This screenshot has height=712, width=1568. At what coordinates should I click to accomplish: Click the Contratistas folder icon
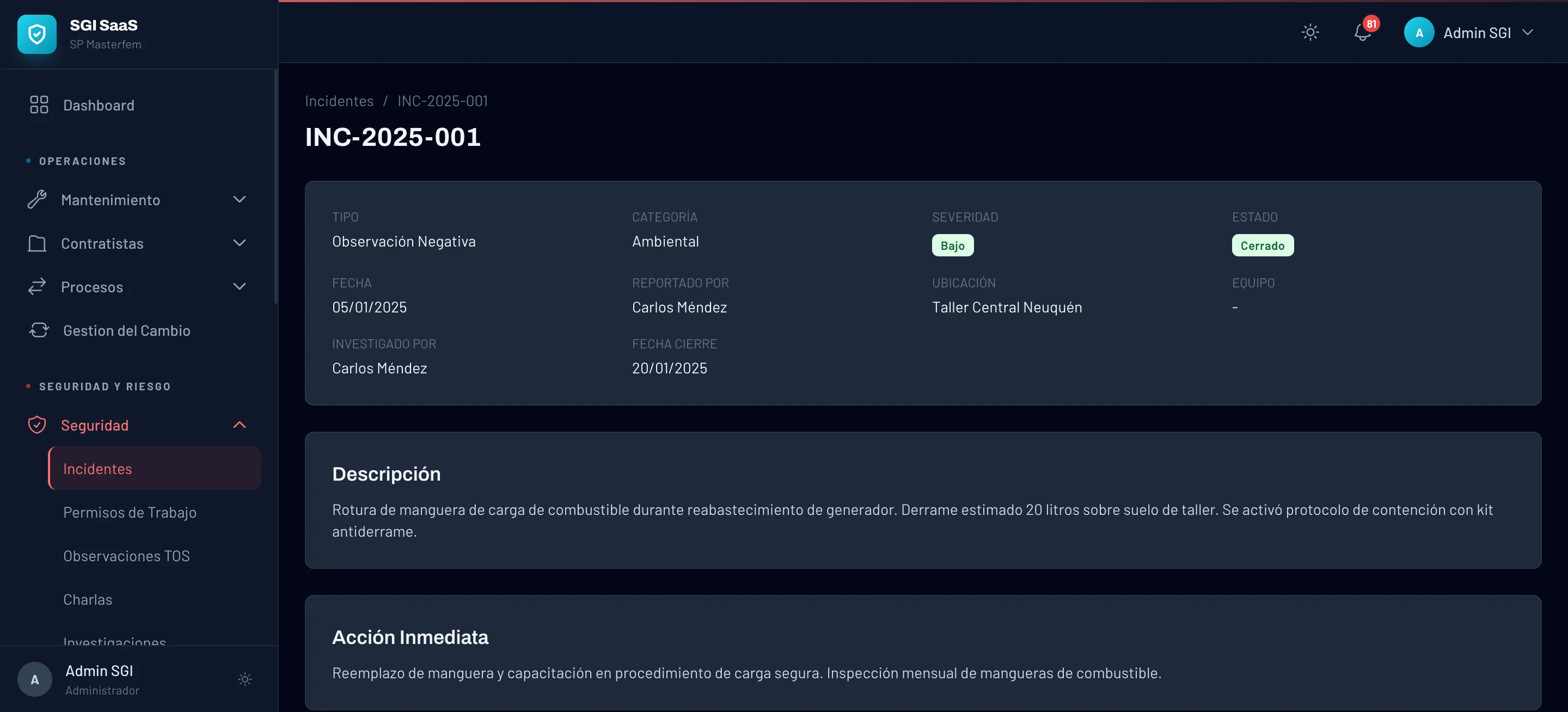coord(38,243)
